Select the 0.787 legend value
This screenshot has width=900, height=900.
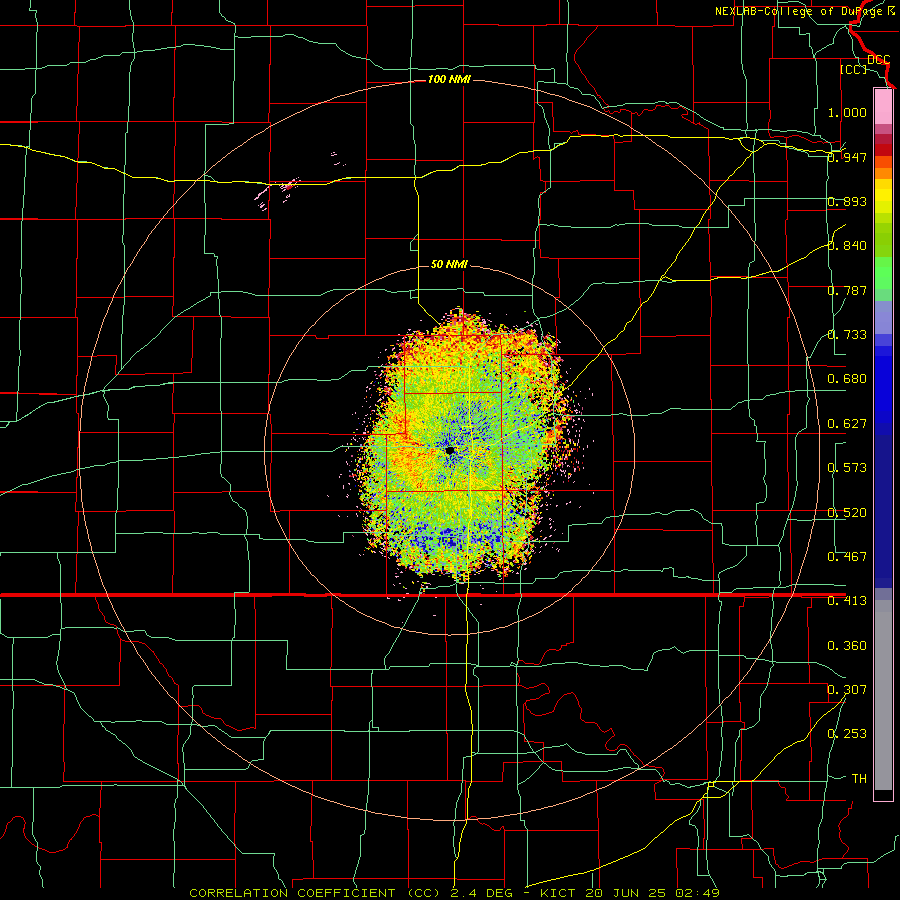pyautogui.click(x=847, y=290)
